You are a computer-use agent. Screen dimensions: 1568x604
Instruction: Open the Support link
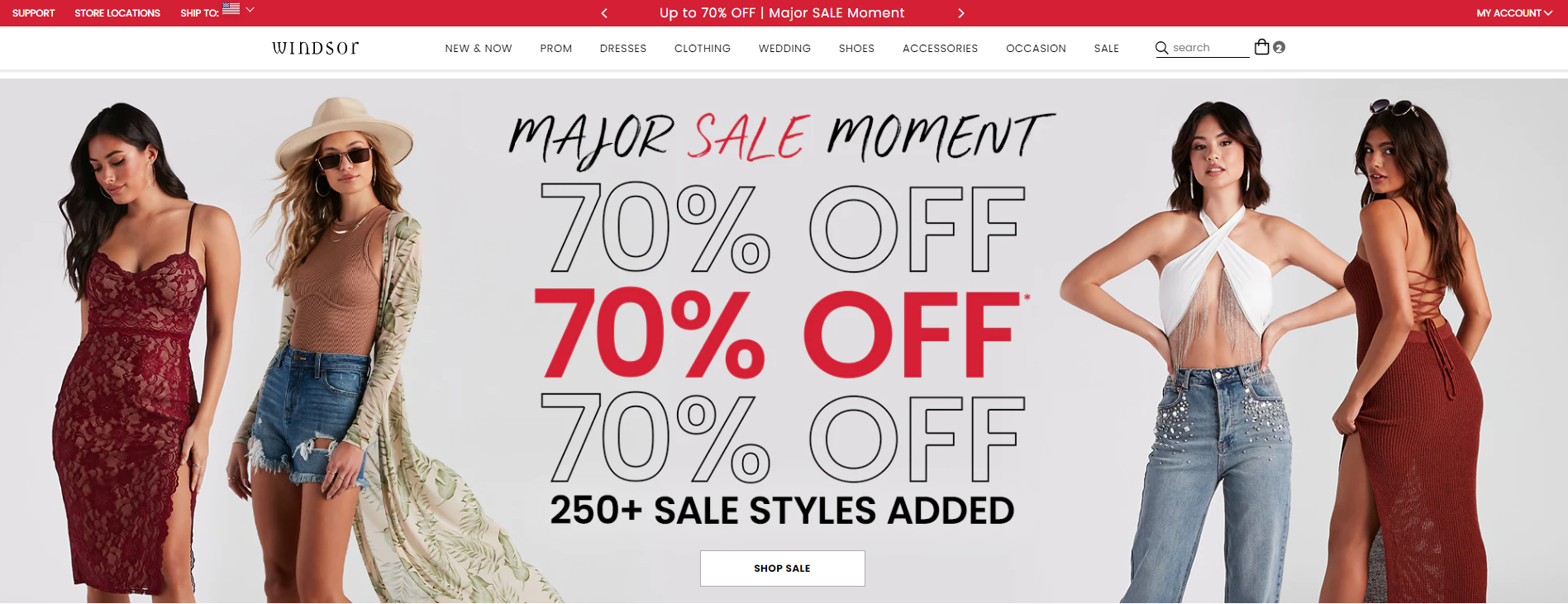(x=33, y=13)
